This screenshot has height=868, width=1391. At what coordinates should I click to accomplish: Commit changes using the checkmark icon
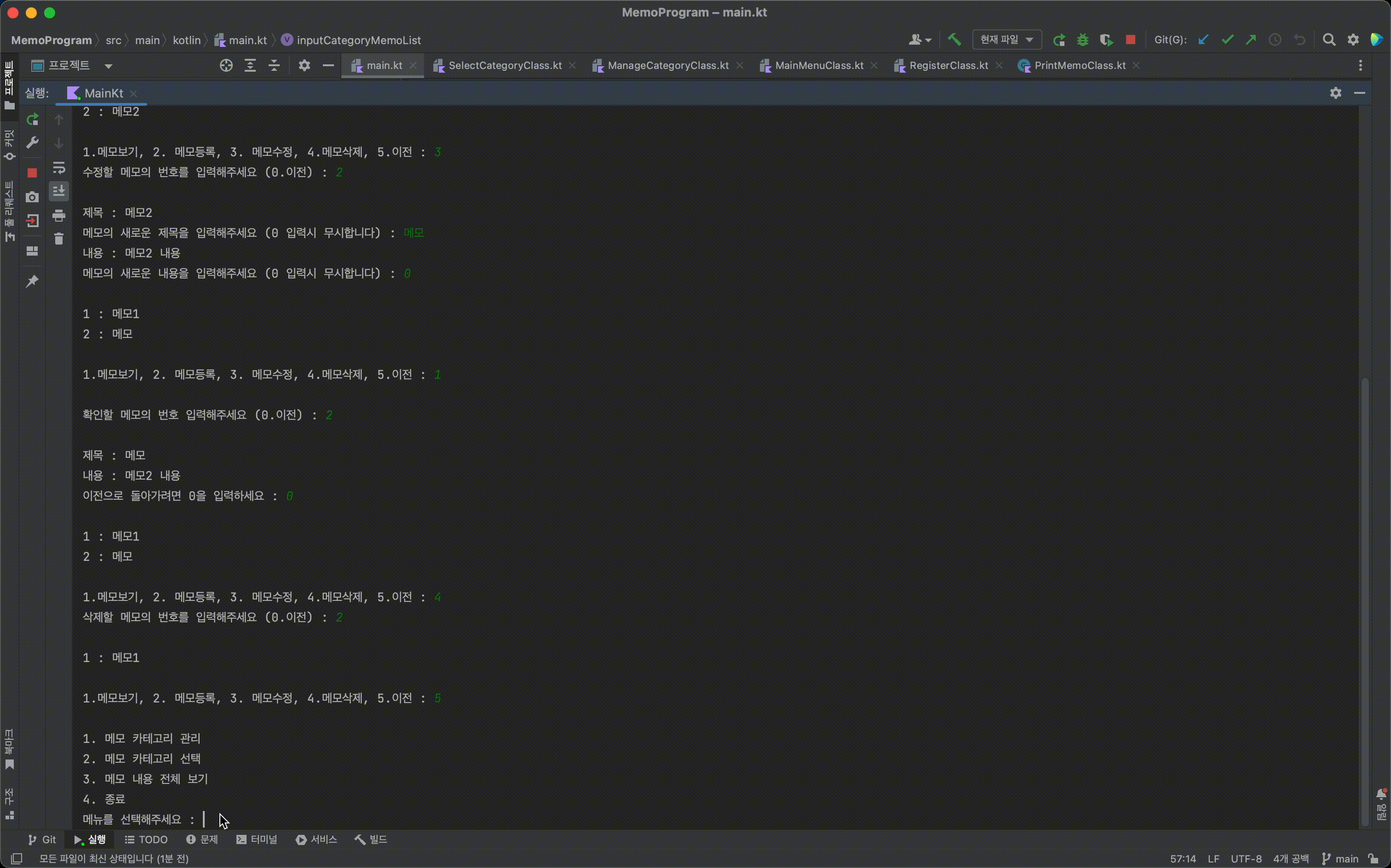(x=1229, y=40)
